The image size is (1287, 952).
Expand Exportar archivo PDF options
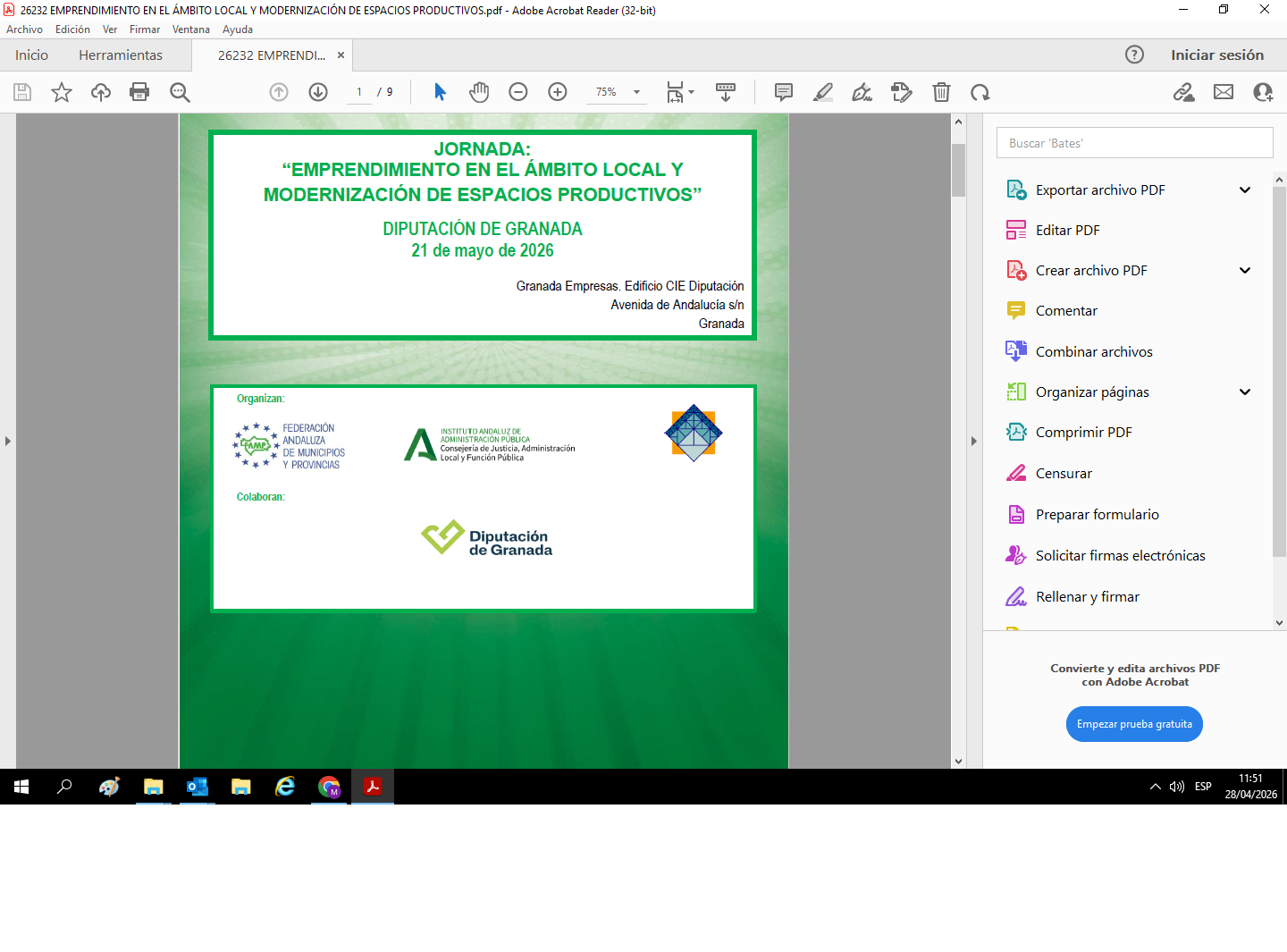coord(1245,190)
